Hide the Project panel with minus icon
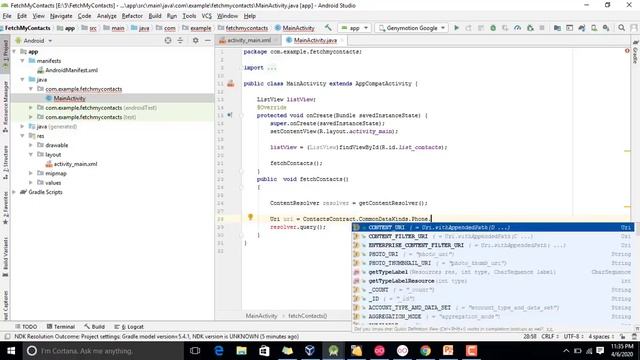This screenshot has width=640, height=360. (207, 40)
